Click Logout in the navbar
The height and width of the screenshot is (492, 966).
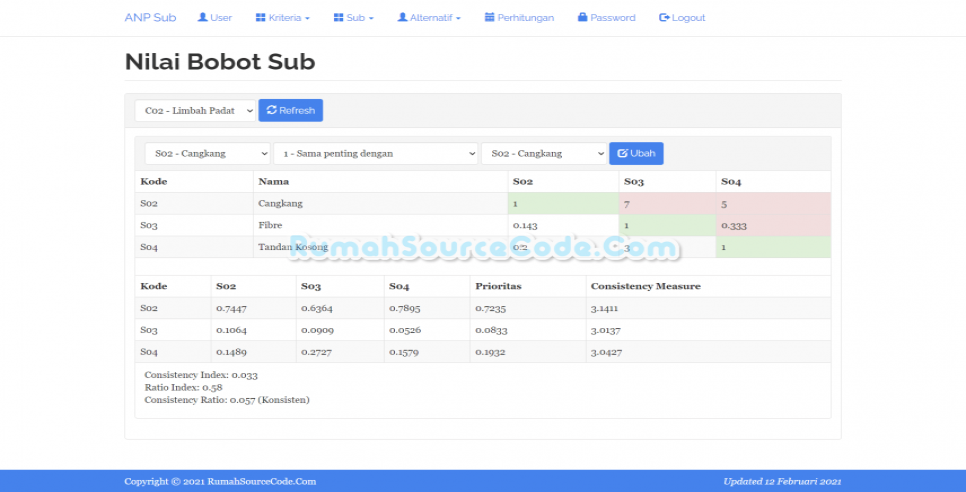tap(682, 18)
